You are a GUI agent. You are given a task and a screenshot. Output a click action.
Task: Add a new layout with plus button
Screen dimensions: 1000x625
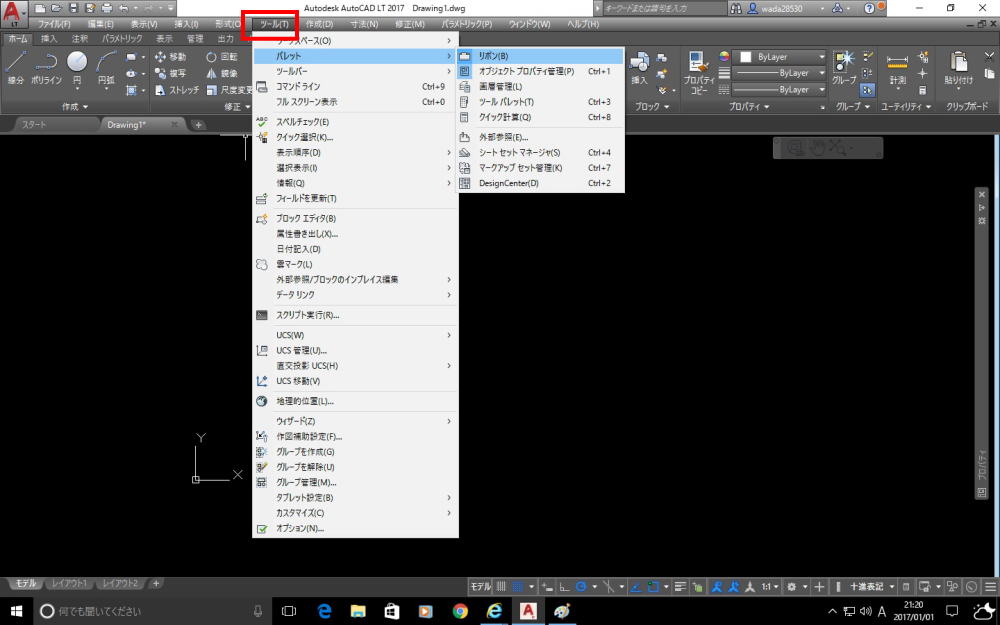(156, 584)
